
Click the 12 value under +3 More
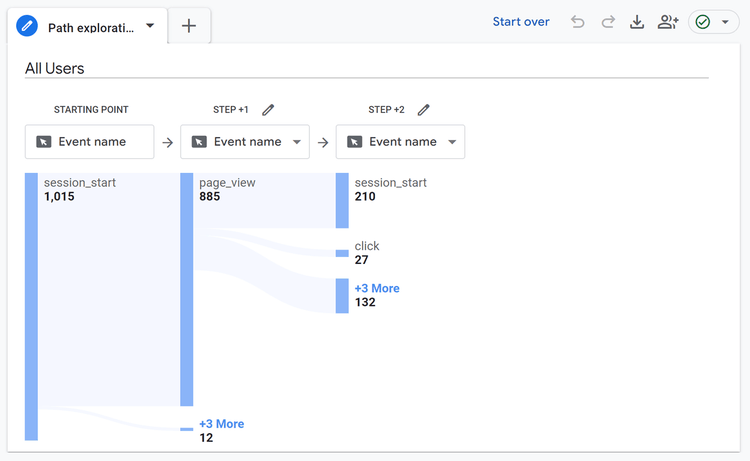click(206, 438)
